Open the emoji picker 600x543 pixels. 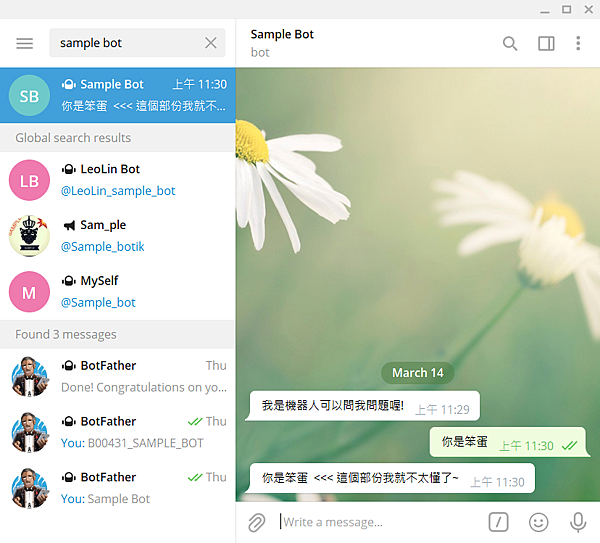pyautogui.click(x=538, y=522)
